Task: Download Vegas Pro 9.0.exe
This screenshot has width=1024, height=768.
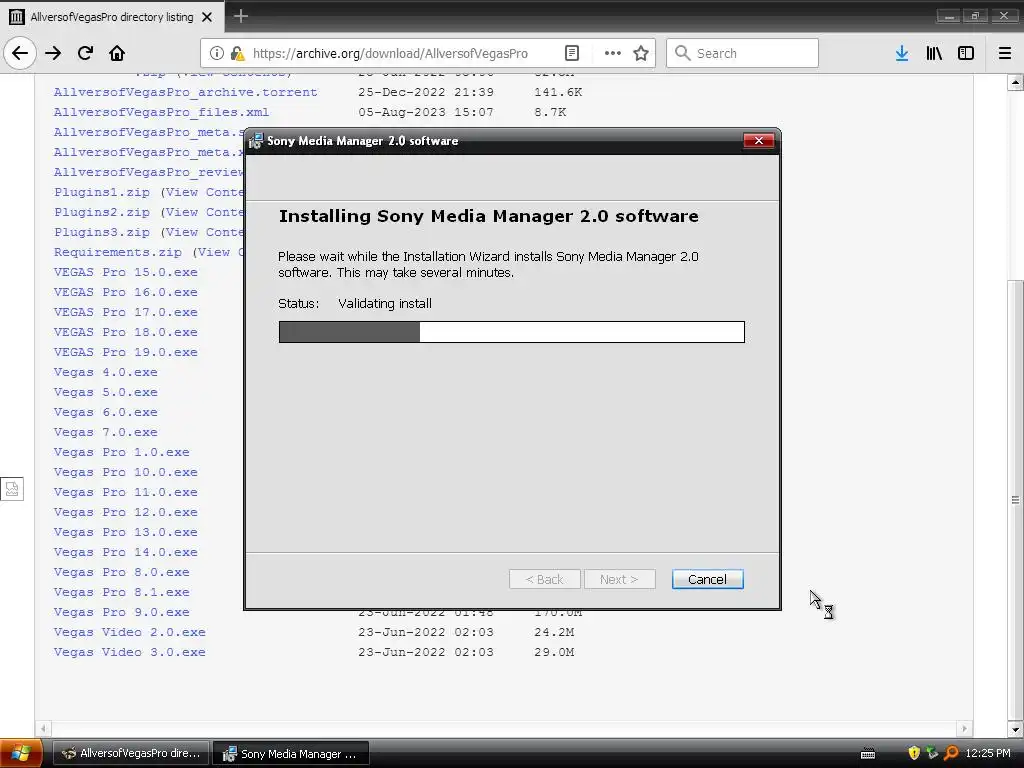Action: click(x=121, y=612)
